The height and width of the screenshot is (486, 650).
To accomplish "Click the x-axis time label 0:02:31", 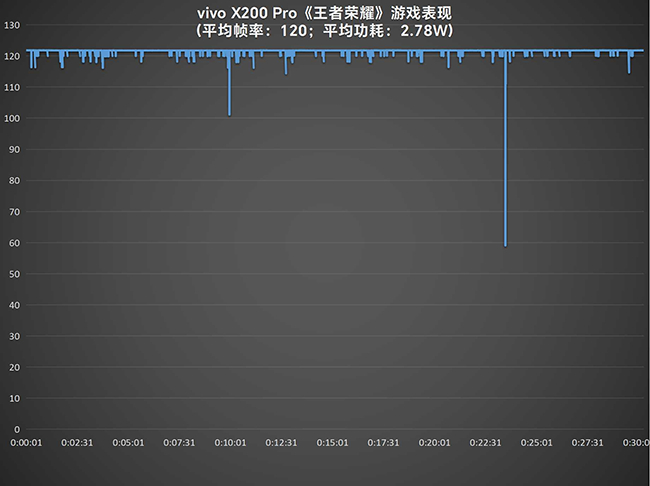I will (77, 443).
